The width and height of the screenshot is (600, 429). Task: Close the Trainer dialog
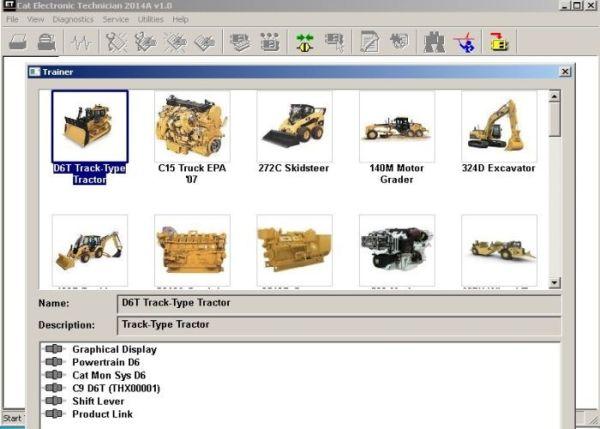click(x=565, y=72)
